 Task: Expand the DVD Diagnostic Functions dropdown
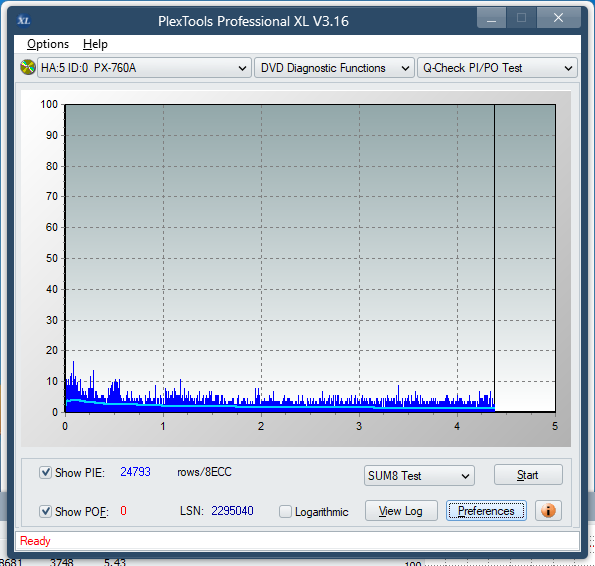334,68
